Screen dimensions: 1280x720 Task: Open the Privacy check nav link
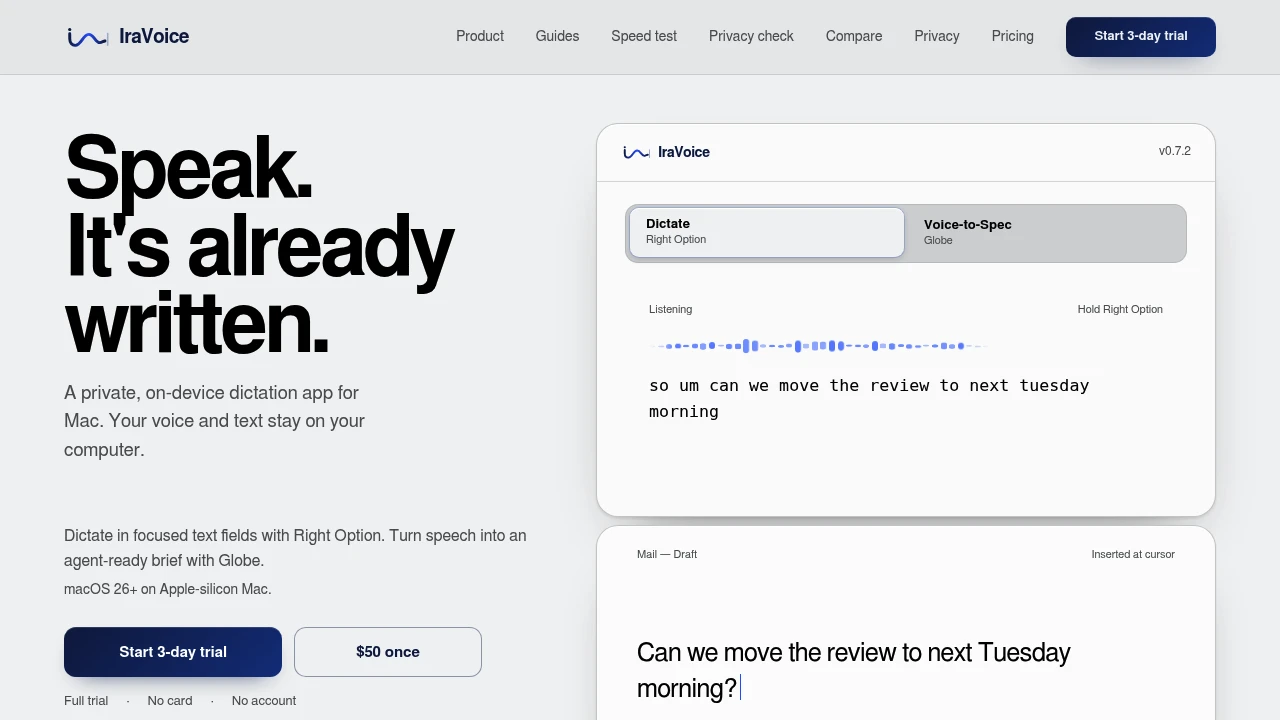751,36
